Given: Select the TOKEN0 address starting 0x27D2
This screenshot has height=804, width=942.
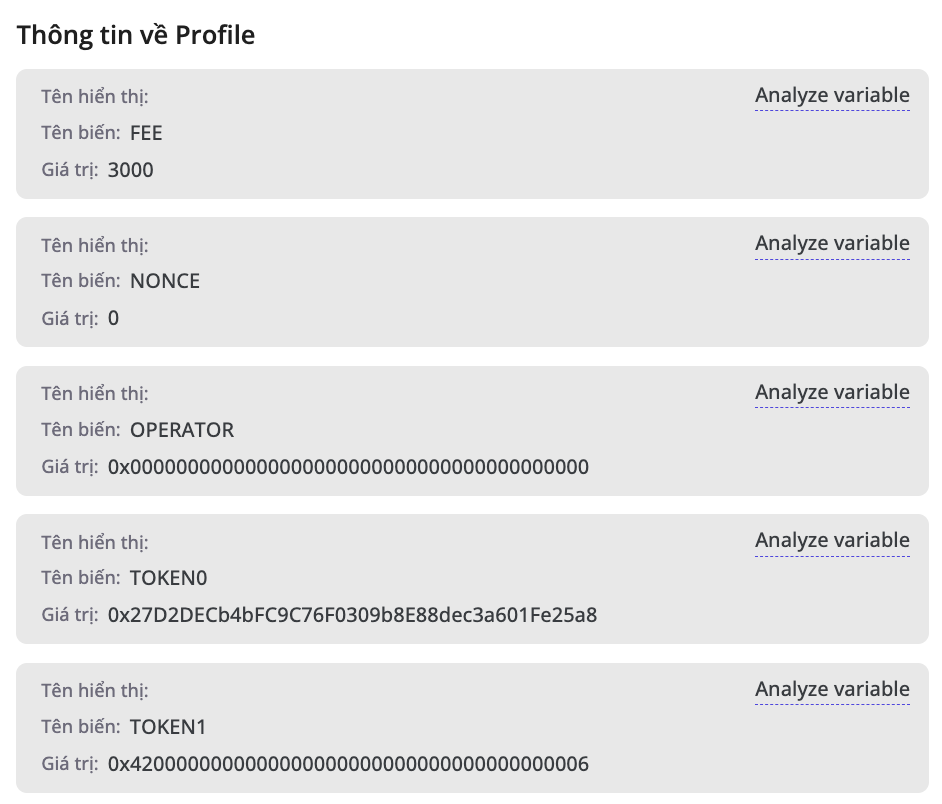Looking at the screenshot, I should pyautogui.click(x=352, y=615).
